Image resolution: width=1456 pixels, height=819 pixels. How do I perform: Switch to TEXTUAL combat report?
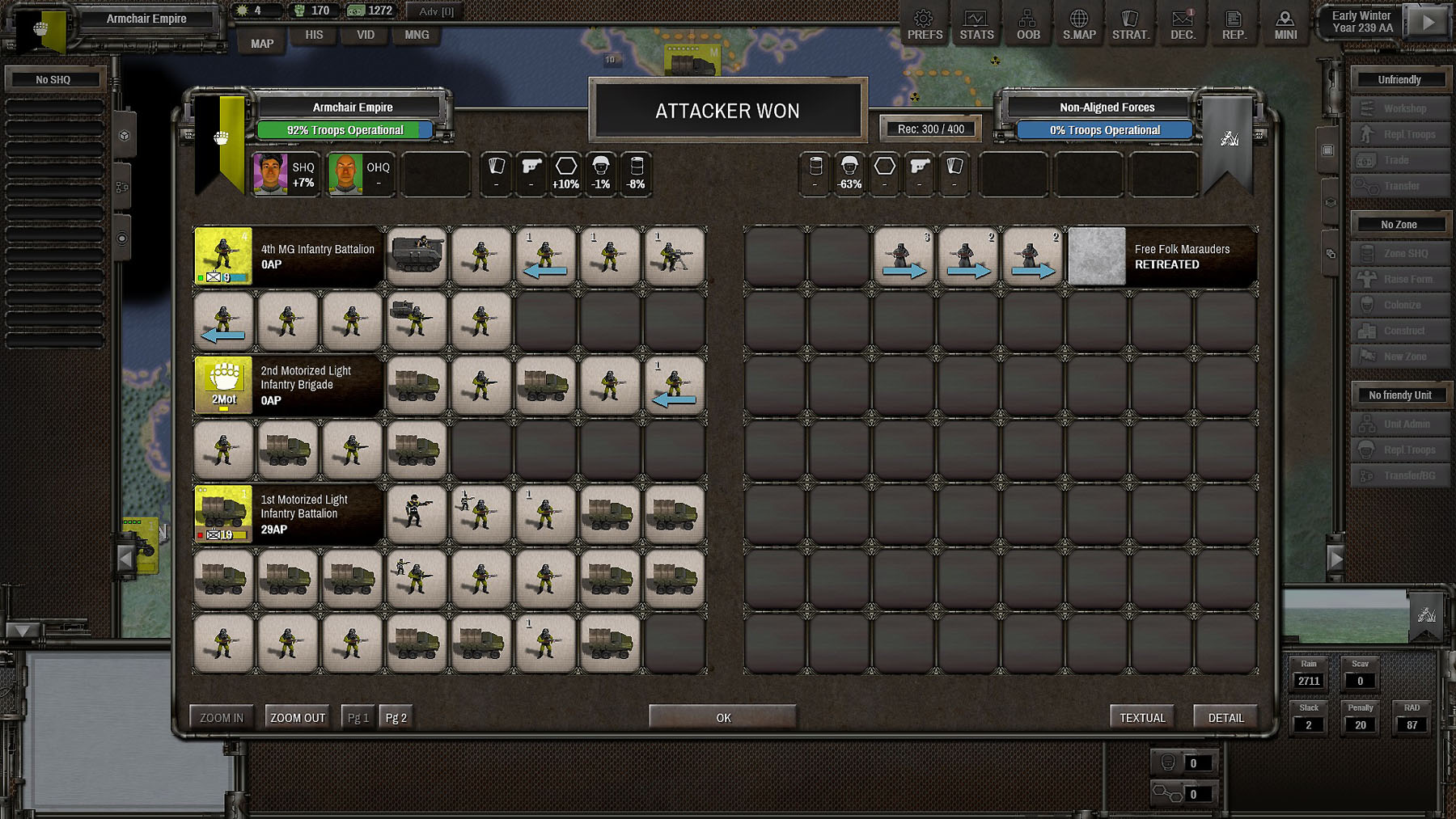coord(1142,717)
